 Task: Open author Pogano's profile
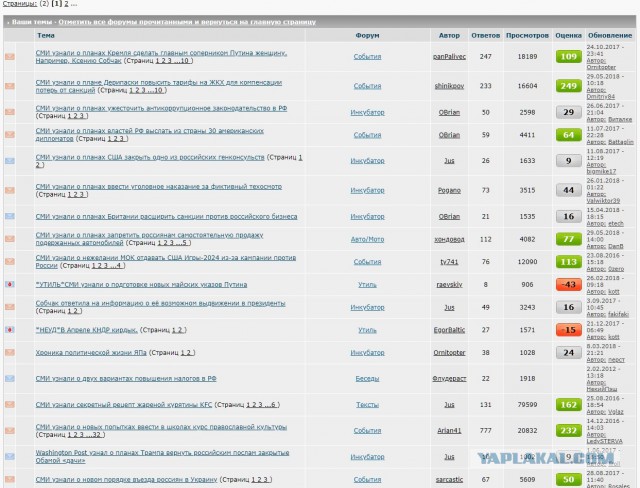(449, 190)
